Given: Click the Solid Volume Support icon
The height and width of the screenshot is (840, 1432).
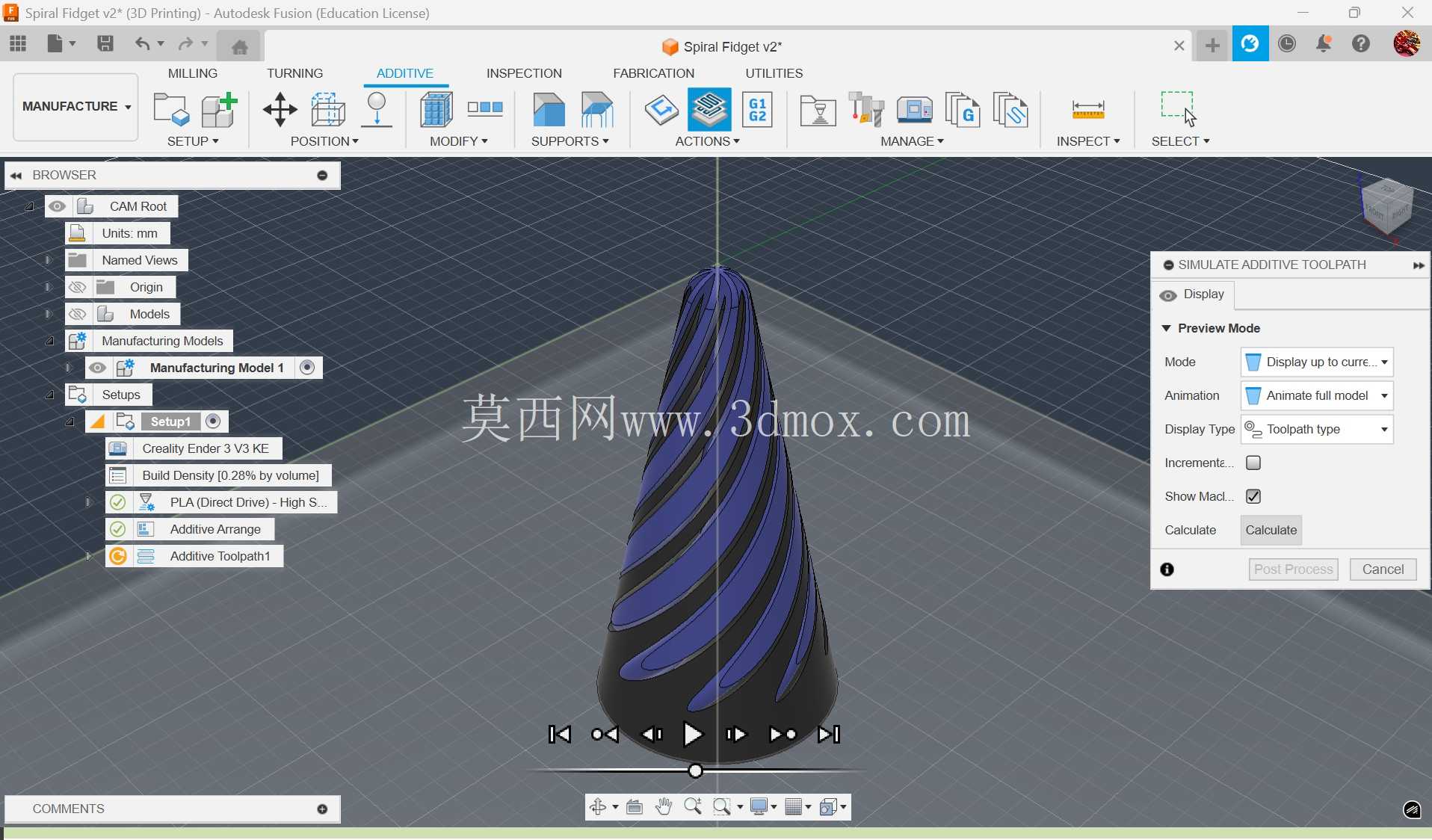Looking at the screenshot, I should pyautogui.click(x=549, y=109).
